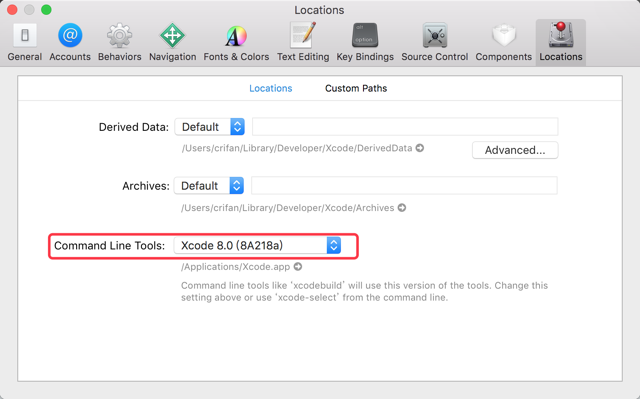640x399 pixels.
Task: Select the Locations toolbar pane
Action: tap(561, 42)
